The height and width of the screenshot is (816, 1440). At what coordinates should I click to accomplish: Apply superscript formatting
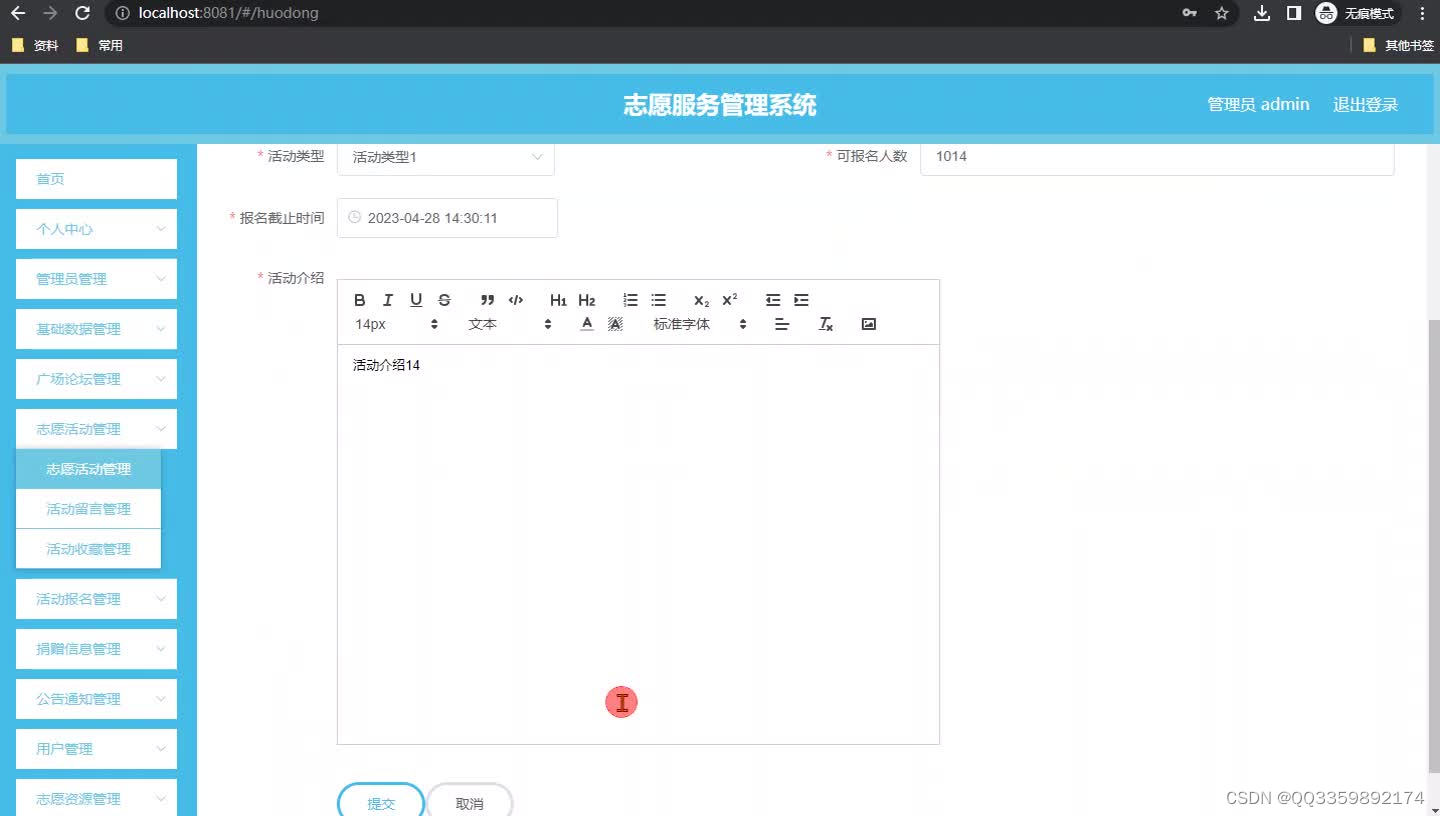pyautogui.click(x=730, y=300)
